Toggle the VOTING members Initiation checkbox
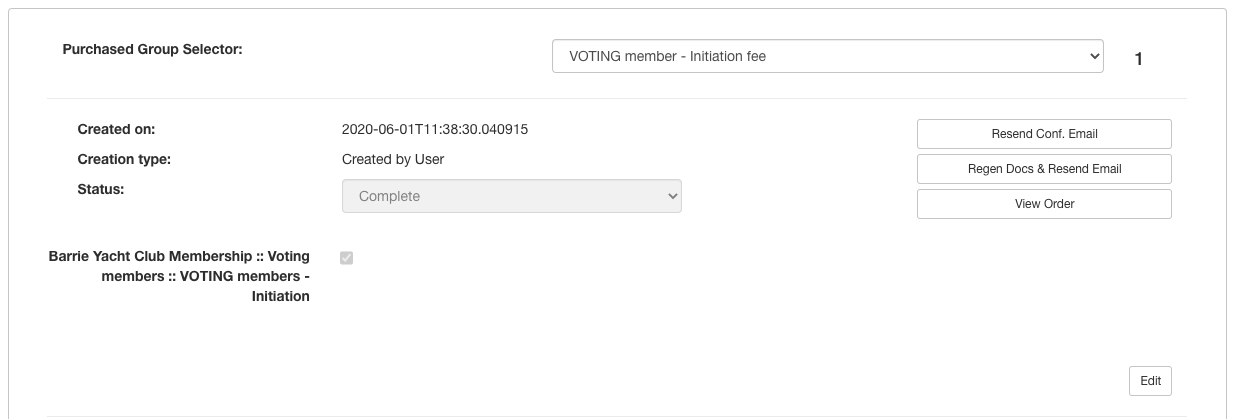 (347, 258)
